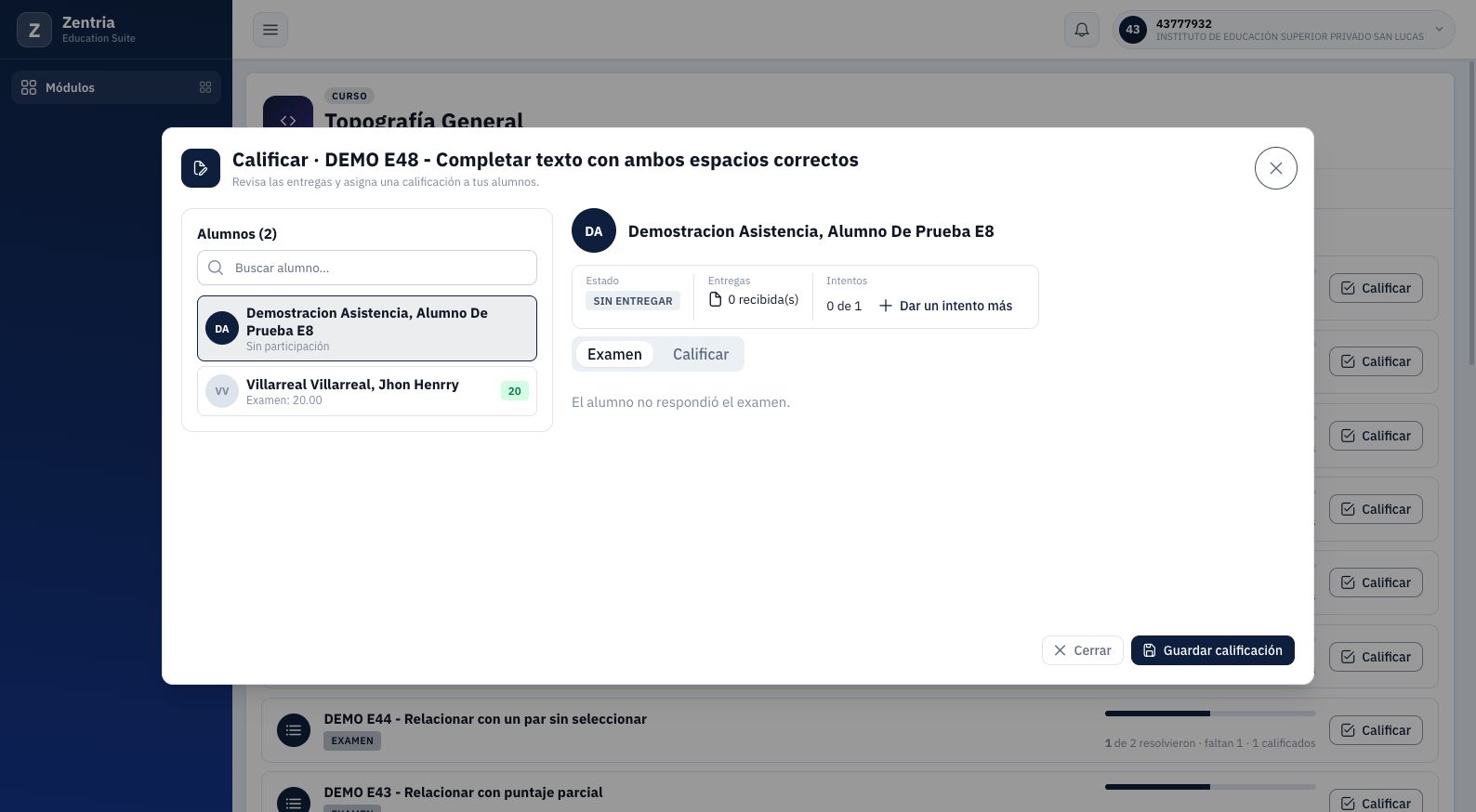Switch to the Calificar tab
1476x812 pixels.
tap(701, 354)
